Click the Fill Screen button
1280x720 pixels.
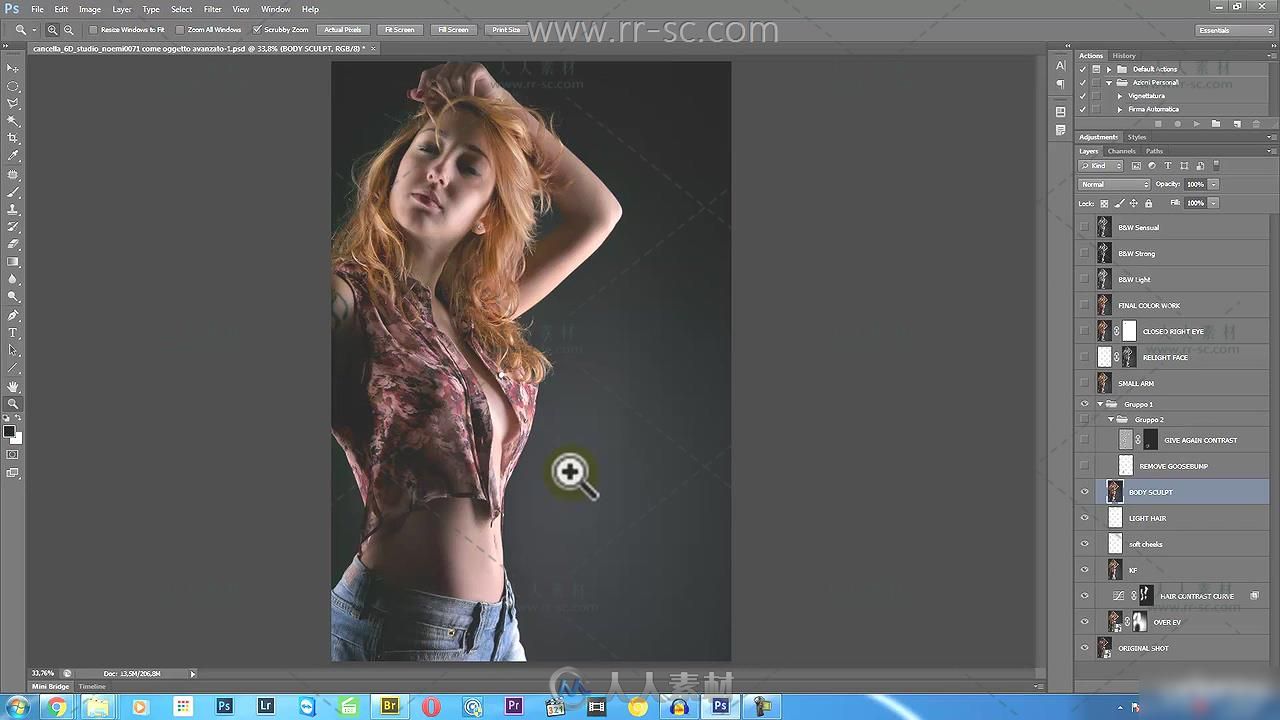tap(453, 30)
